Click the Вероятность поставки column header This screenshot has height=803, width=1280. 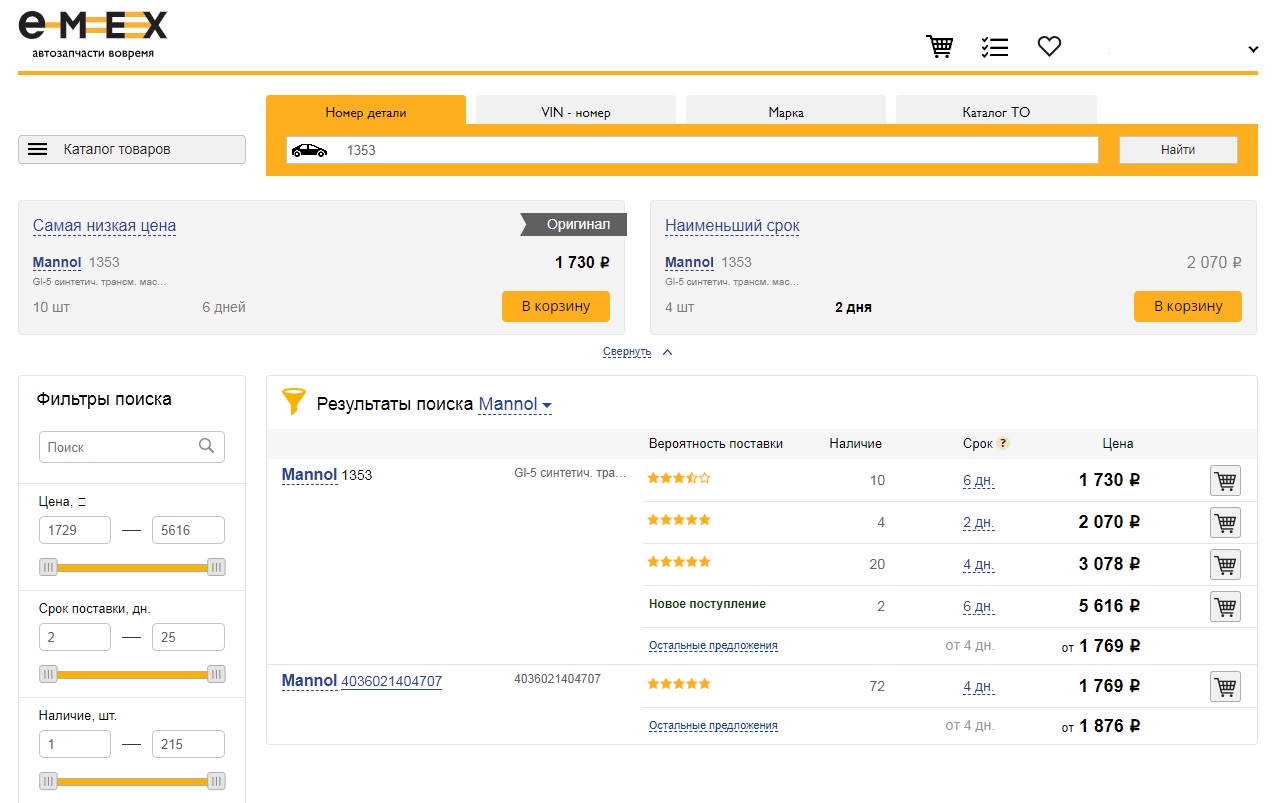[x=716, y=444]
